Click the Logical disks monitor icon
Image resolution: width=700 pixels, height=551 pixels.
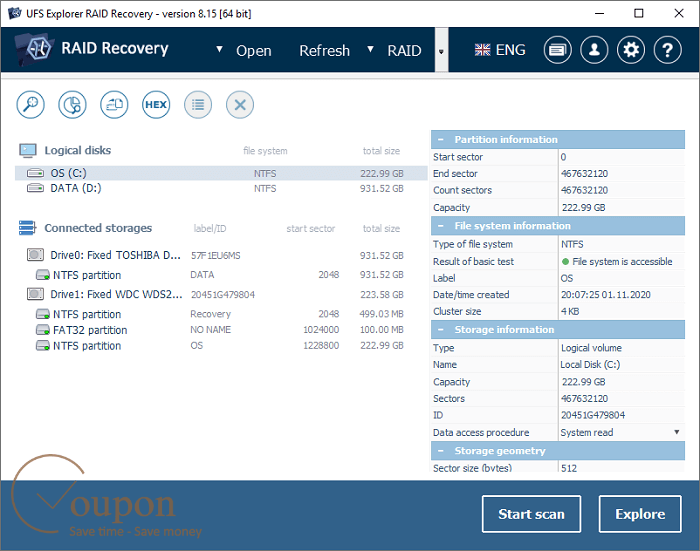click(x=28, y=150)
